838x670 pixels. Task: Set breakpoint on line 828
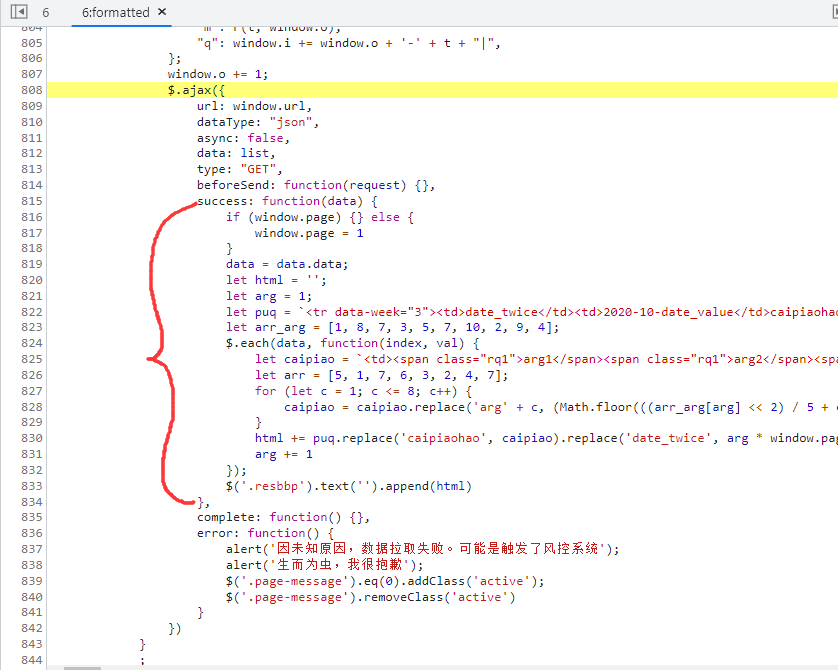coord(31,407)
